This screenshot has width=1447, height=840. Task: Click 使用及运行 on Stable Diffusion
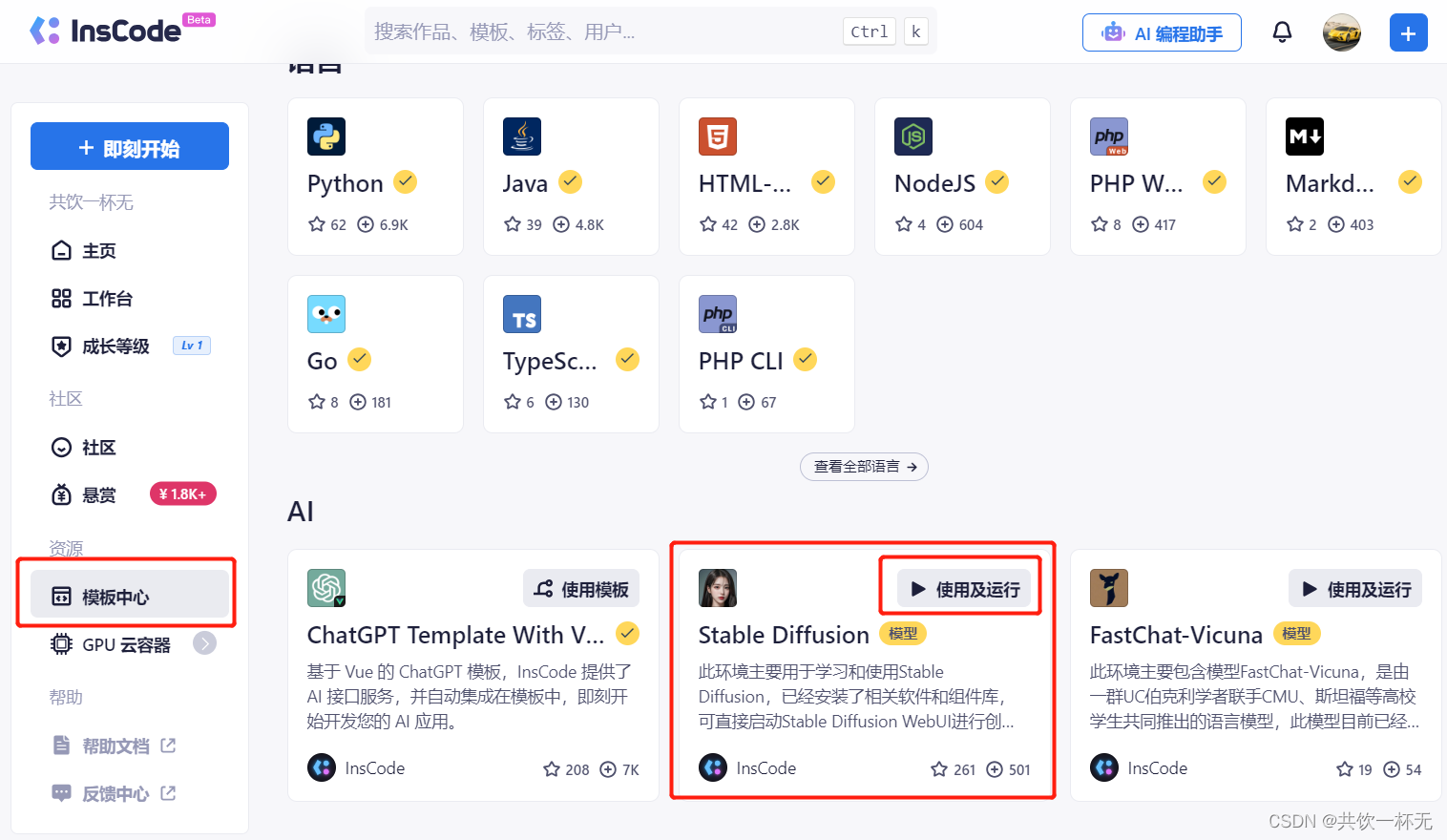(x=964, y=589)
